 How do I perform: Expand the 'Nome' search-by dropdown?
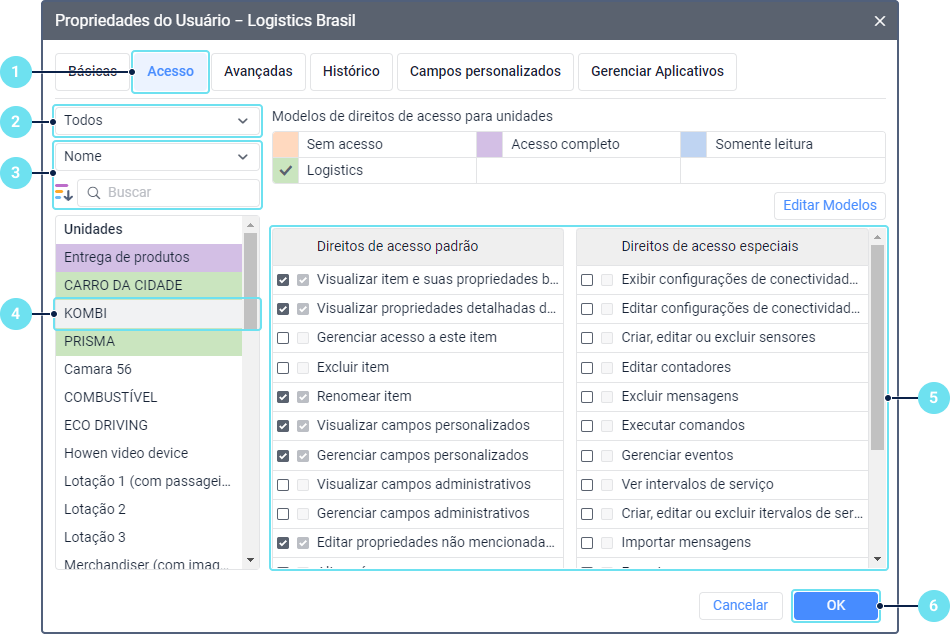[x=157, y=157]
